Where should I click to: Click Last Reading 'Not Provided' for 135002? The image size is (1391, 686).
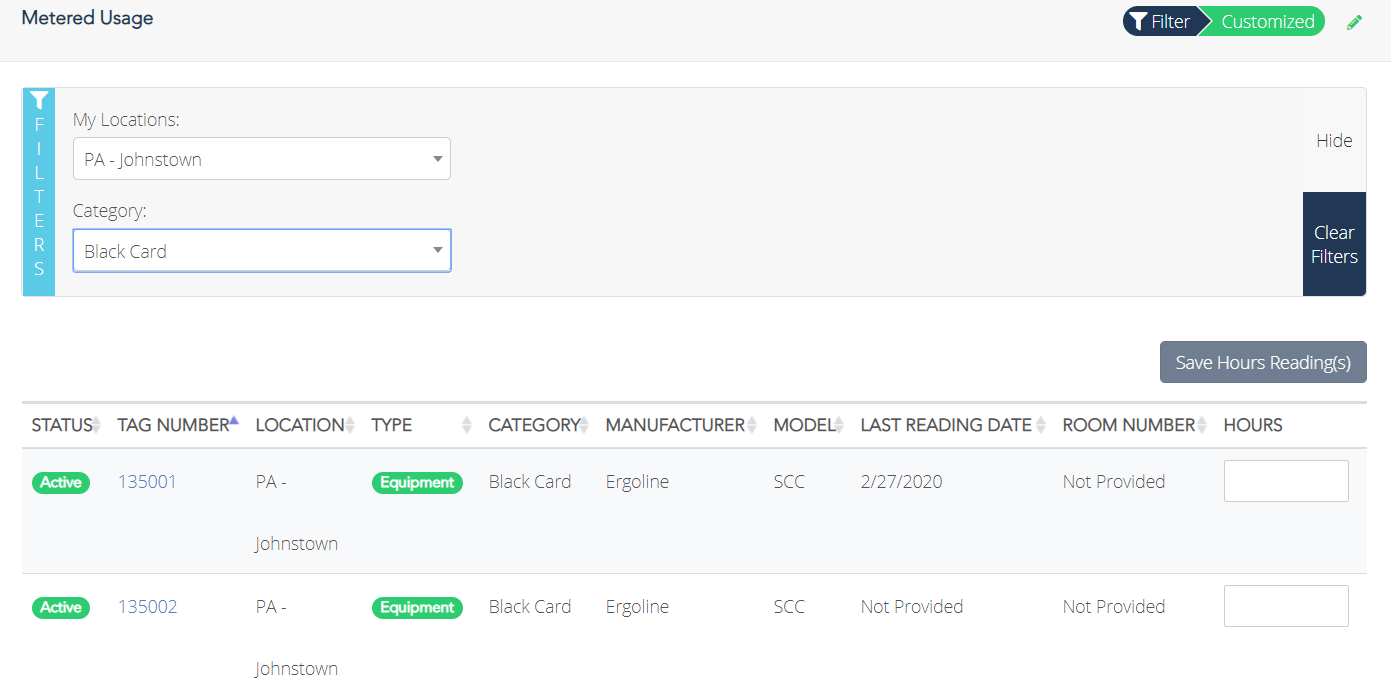pos(912,607)
